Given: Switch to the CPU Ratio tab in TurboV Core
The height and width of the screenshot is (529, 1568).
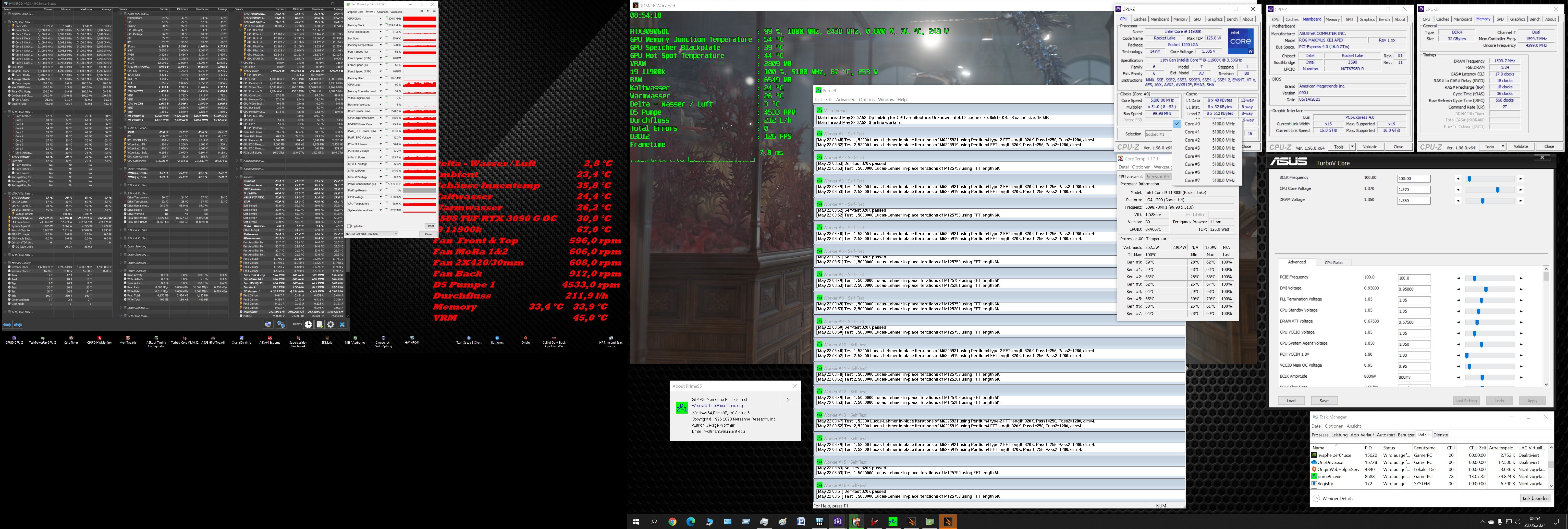Looking at the screenshot, I should [1334, 262].
